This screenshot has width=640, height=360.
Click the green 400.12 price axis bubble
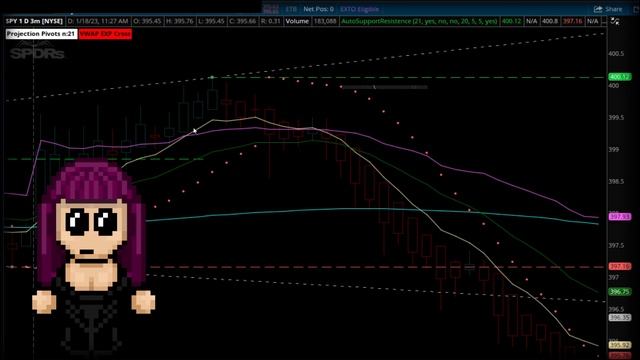pyautogui.click(x=620, y=77)
